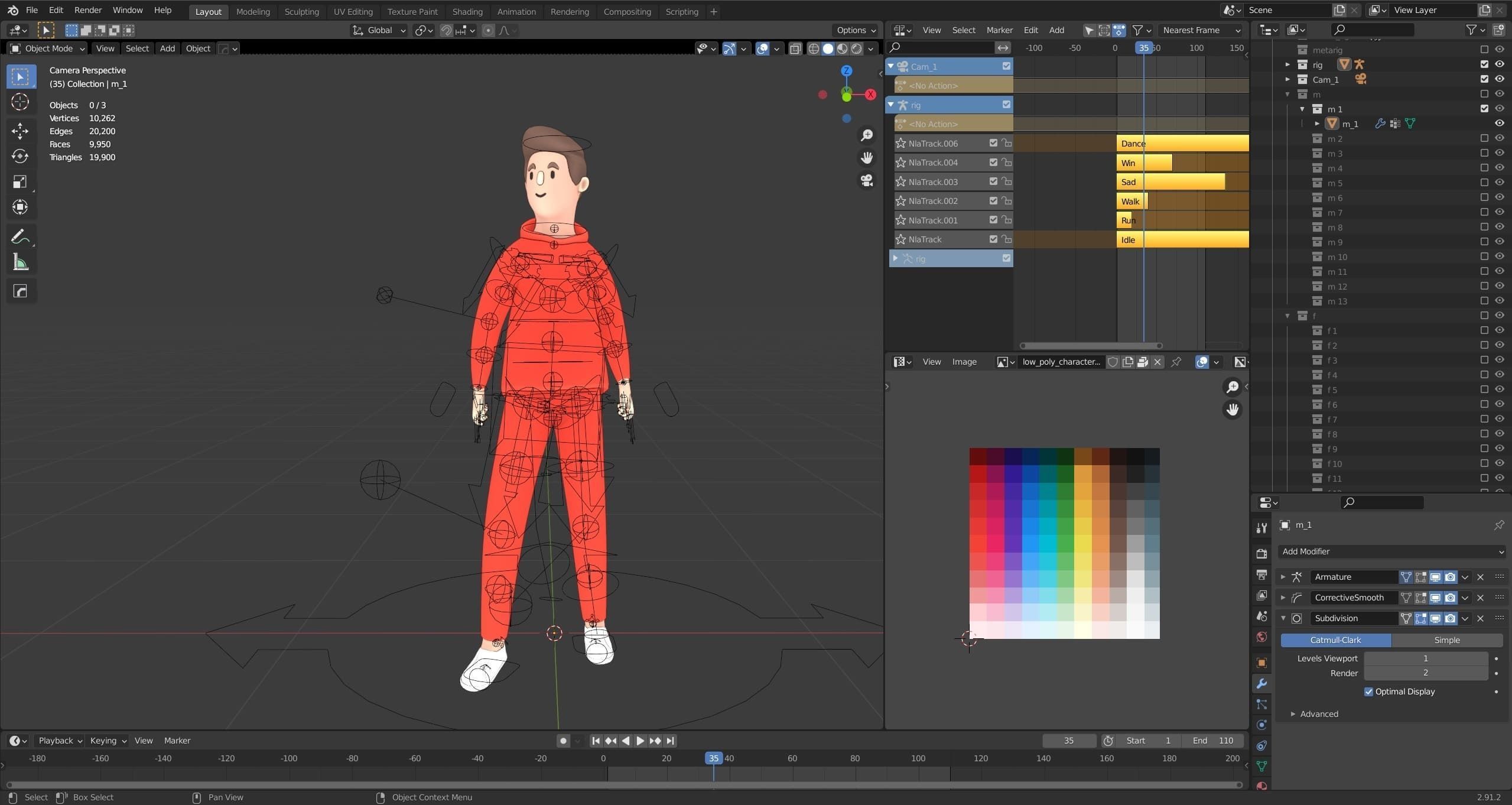Adjust Levels Viewport value field
The height and width of the screenshot is (805, 1512).
(x=1425, y=658)
